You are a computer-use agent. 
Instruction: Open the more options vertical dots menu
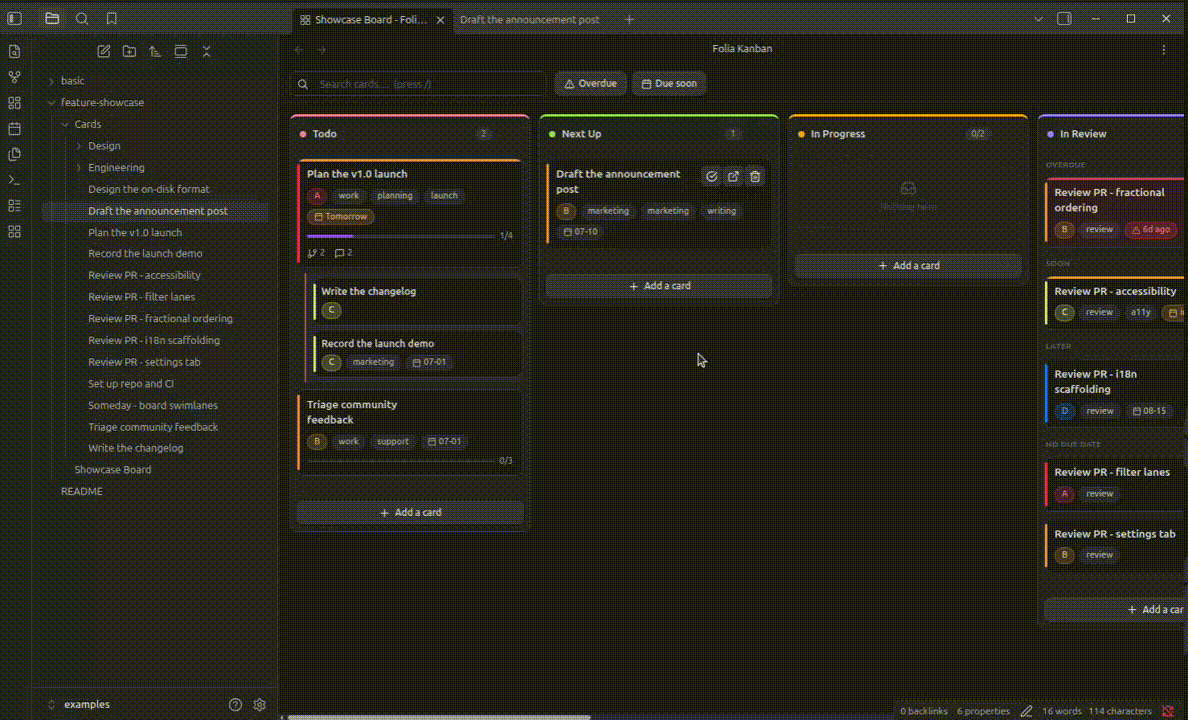coord(1164,50)
